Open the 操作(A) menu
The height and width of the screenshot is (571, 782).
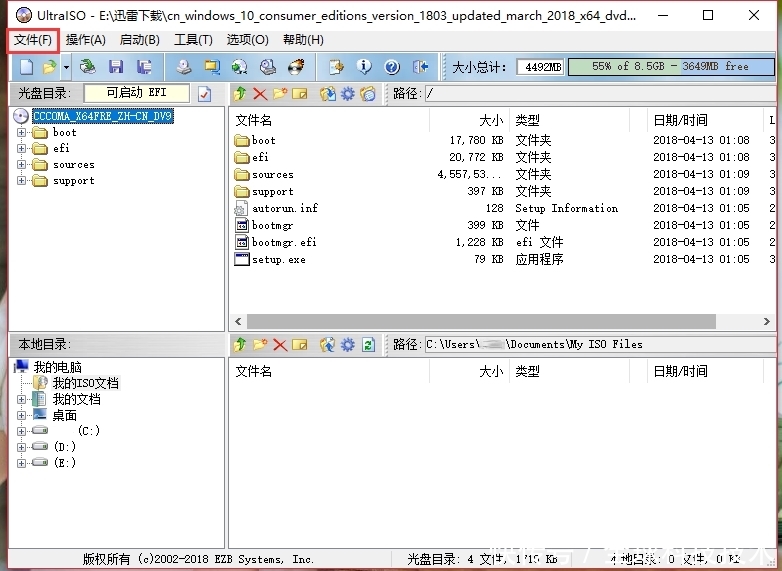tap(85, 40)
